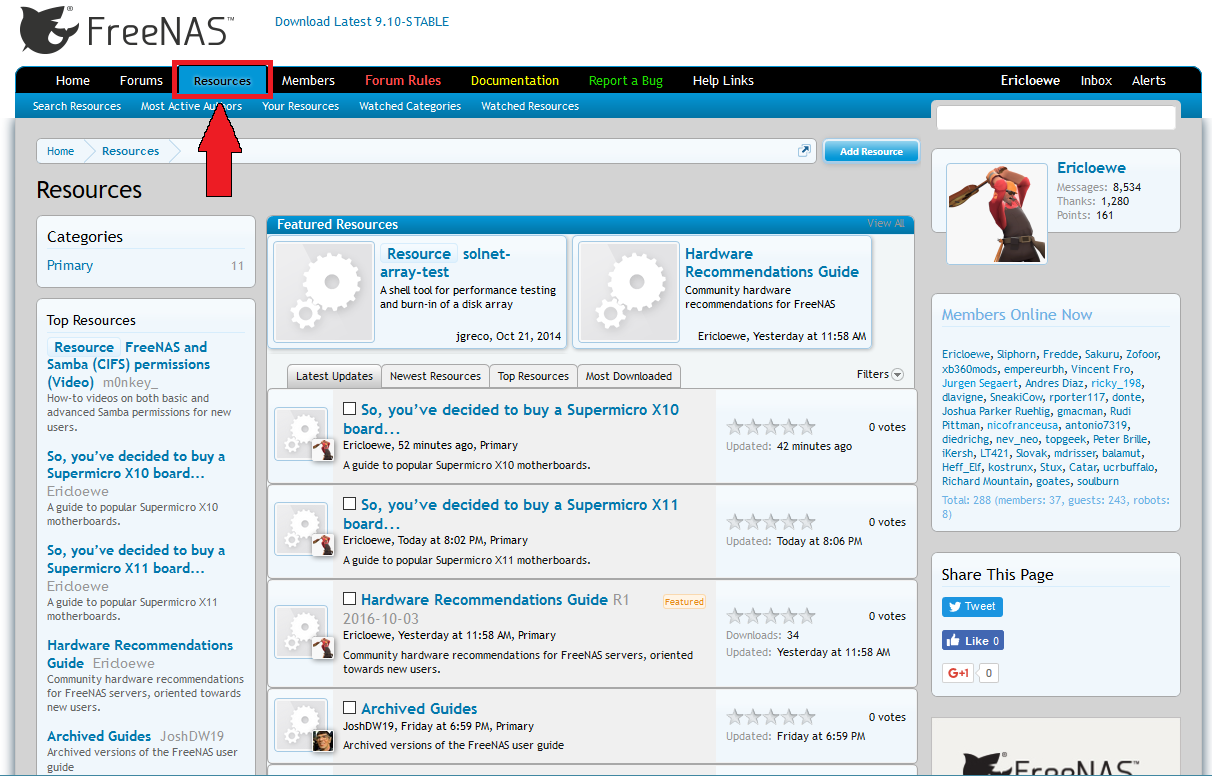Open Alerts in navbar
Screen dimensions: 1212x776
pos(1149,81)
